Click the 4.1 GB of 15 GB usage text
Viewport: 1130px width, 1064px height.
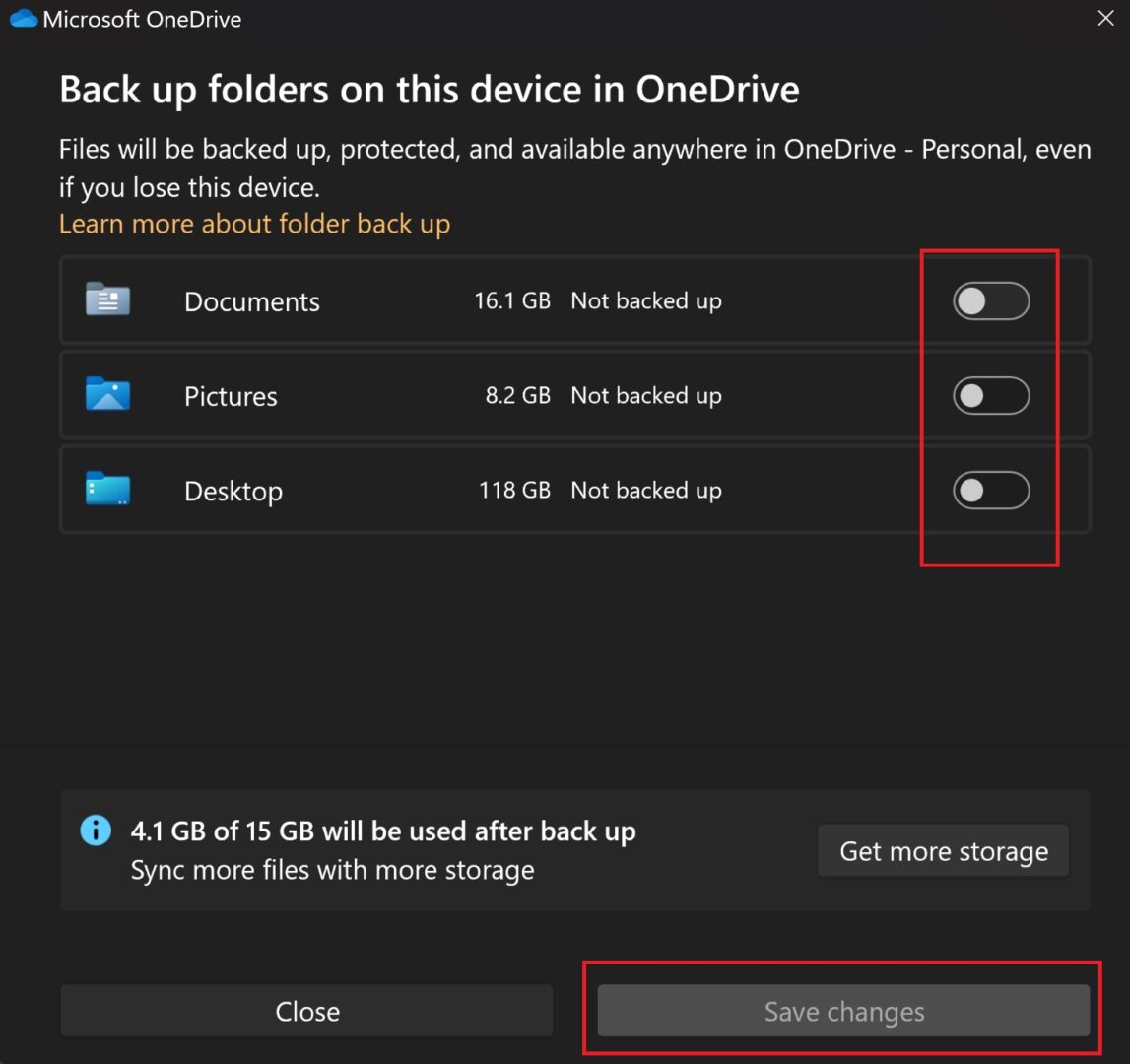383,831
